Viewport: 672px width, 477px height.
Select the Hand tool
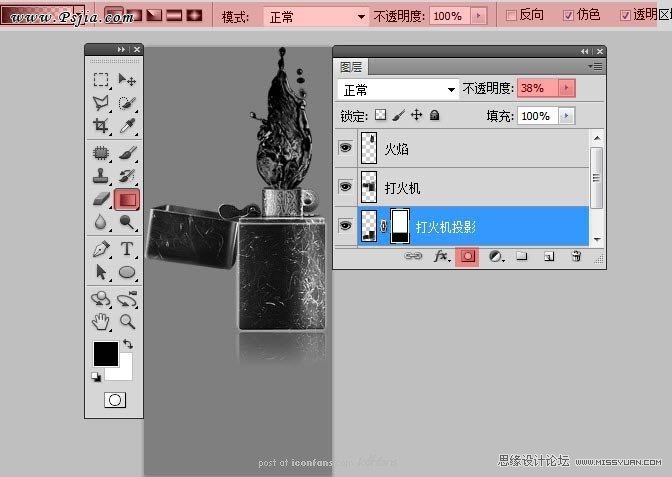101,321
